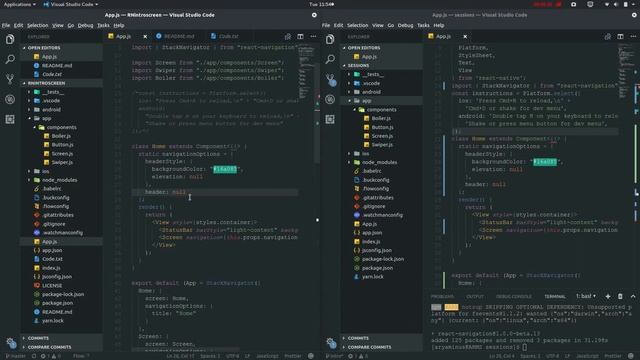This screenshot has height=360, width=640.
Task: Open Source Control in left VS Code window
Action: point(10,79)
